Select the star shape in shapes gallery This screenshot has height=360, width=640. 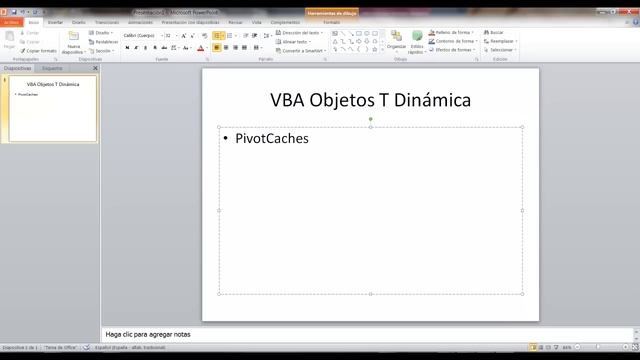click(374, 49)
